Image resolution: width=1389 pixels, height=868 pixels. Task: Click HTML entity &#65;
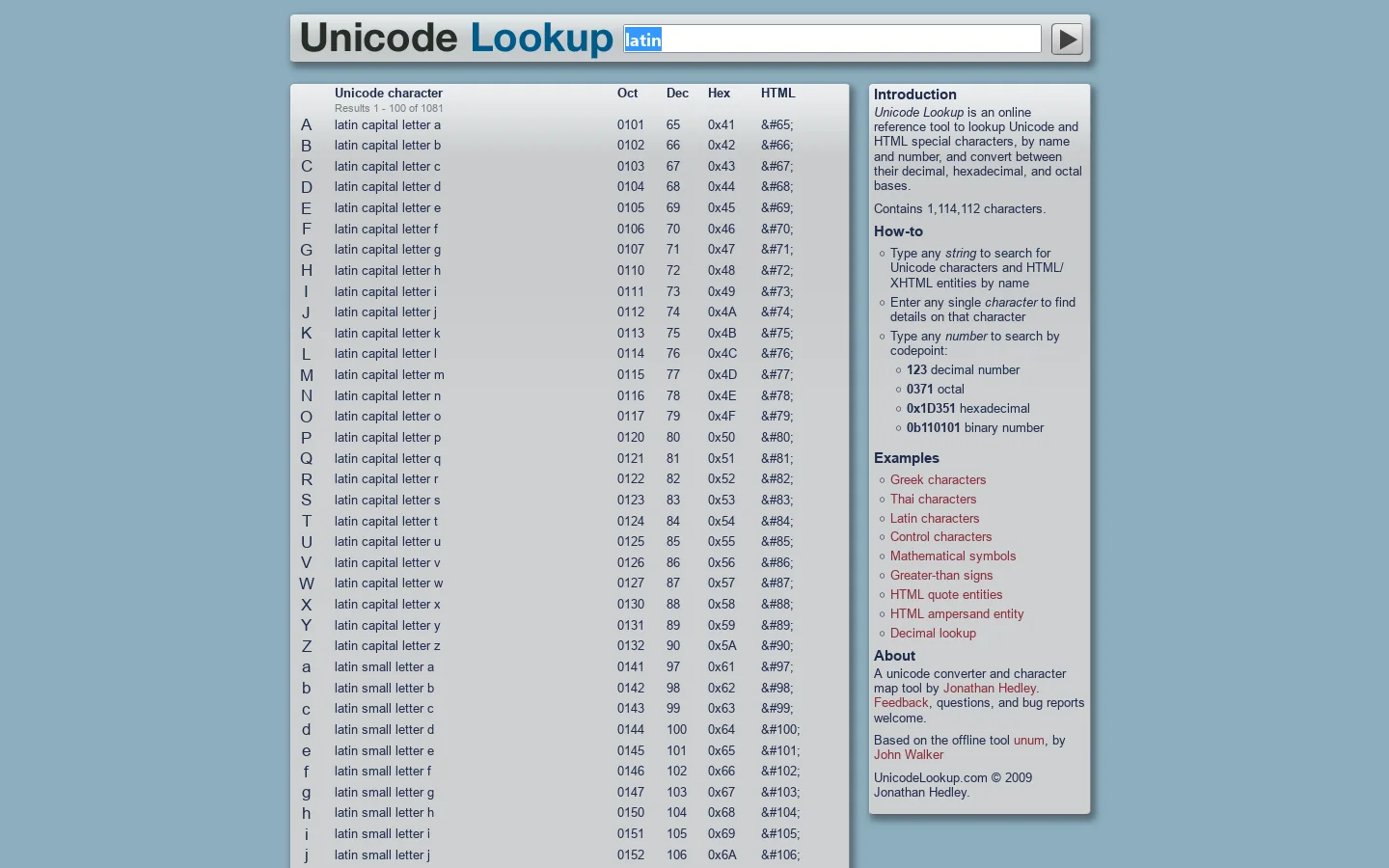[x=777, y=124]
